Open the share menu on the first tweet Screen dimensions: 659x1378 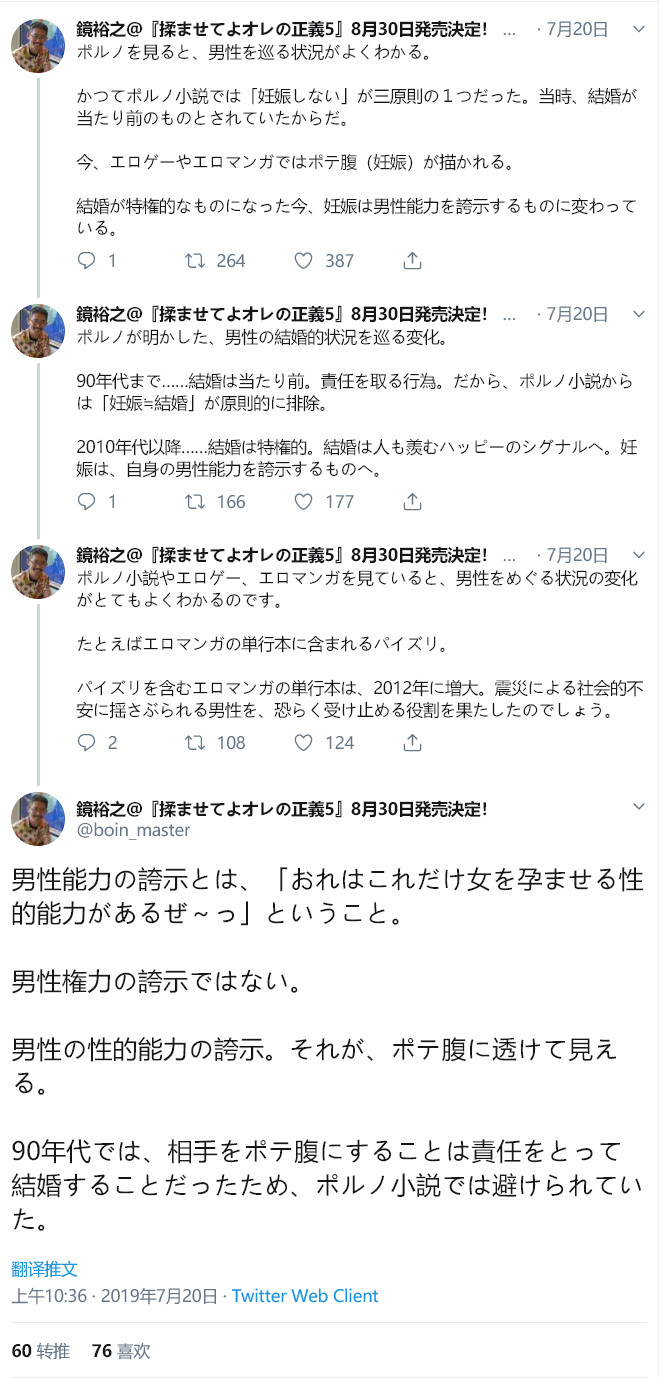tap(411, 260)
